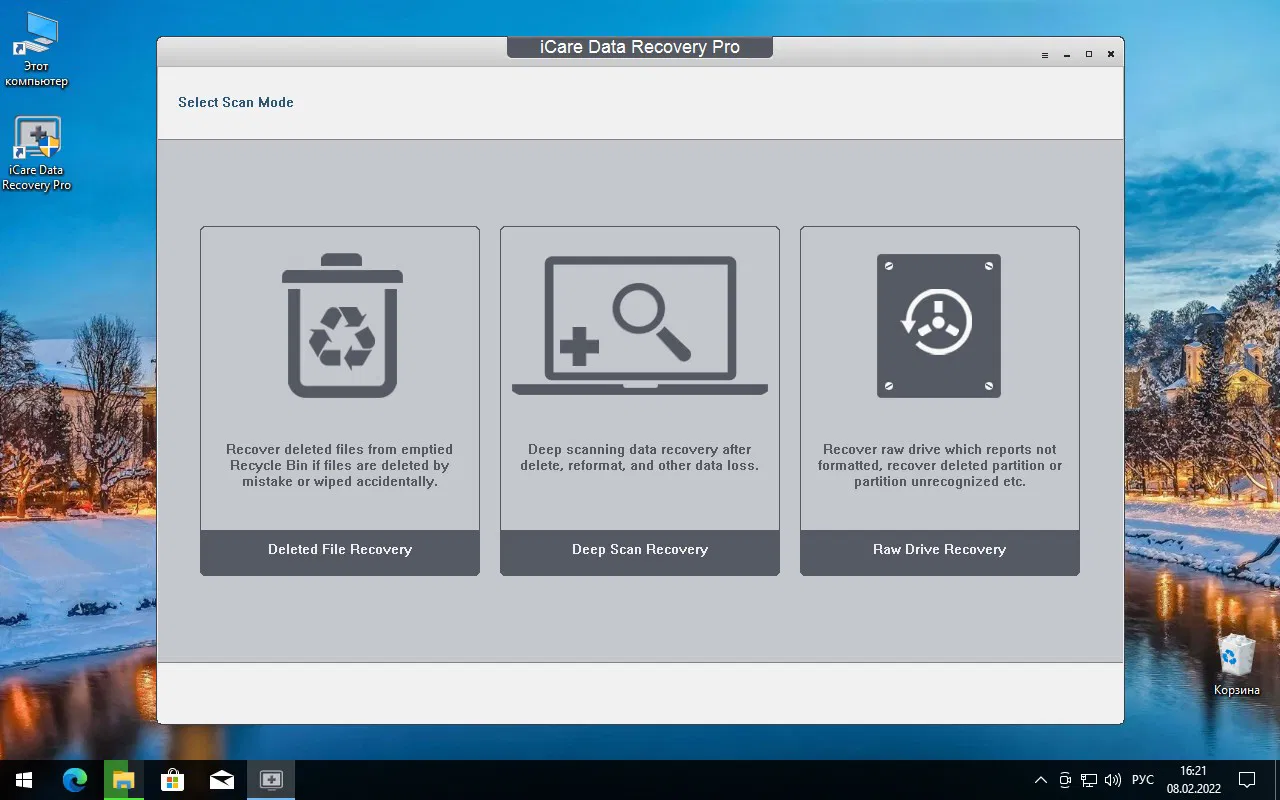
Task: Click the Meet Now camera tray icon
Action: point(1065,780)
